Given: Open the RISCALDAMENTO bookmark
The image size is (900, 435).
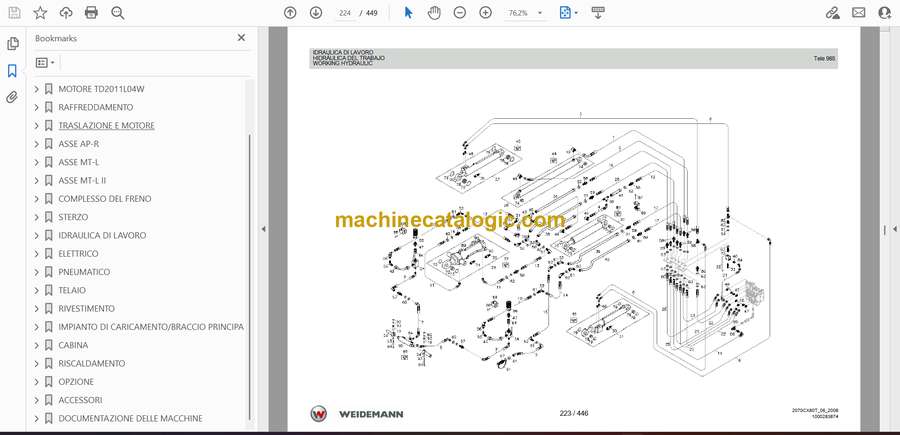Looking at the screenshot, I should 91,363.
